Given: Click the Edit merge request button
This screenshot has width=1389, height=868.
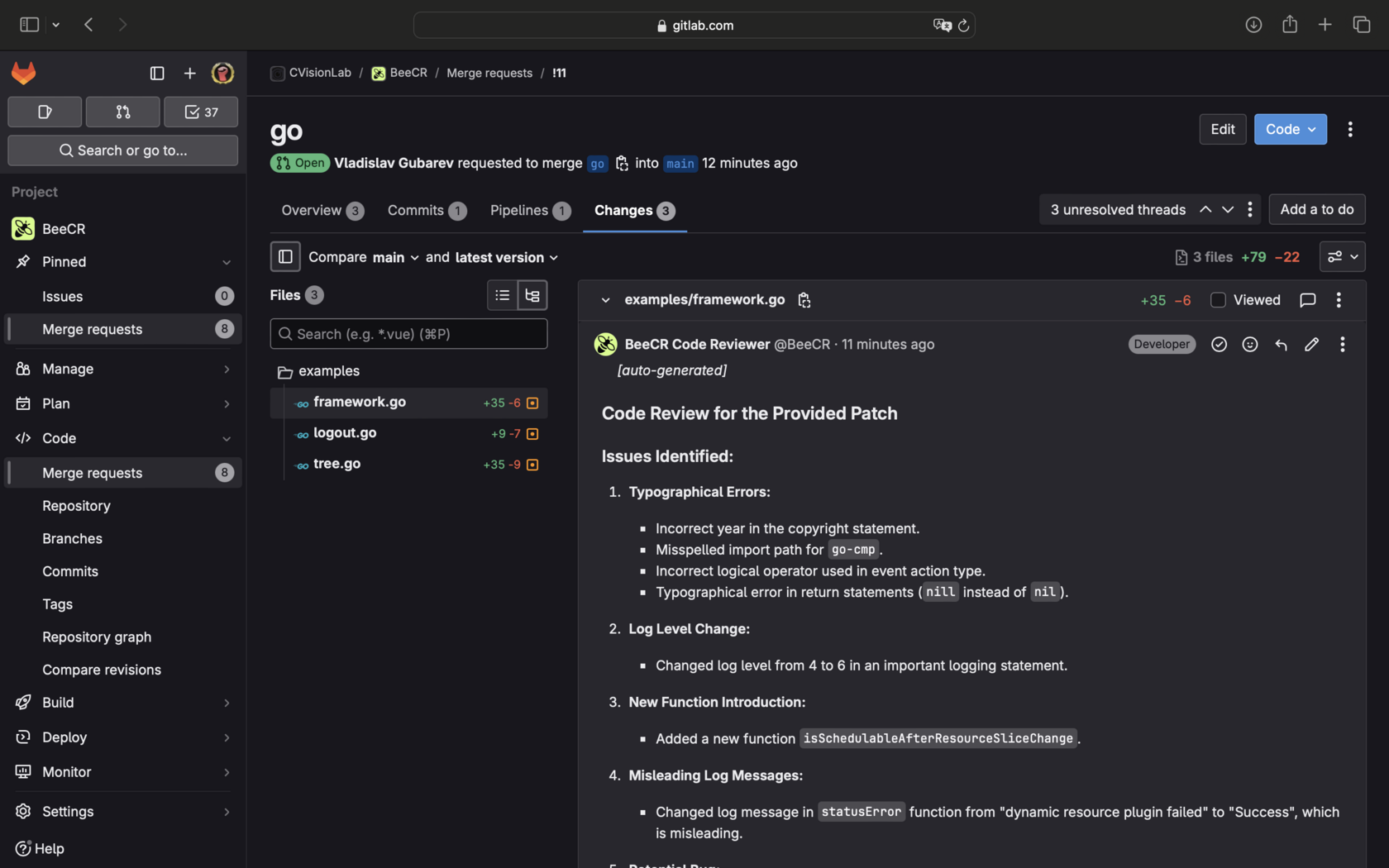Looking at the screenshot, I should [1222, 130].
